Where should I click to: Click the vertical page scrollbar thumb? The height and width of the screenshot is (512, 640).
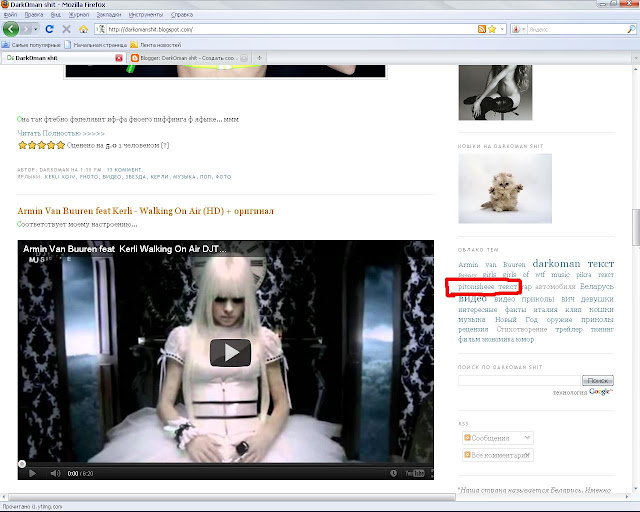(636, 227)
